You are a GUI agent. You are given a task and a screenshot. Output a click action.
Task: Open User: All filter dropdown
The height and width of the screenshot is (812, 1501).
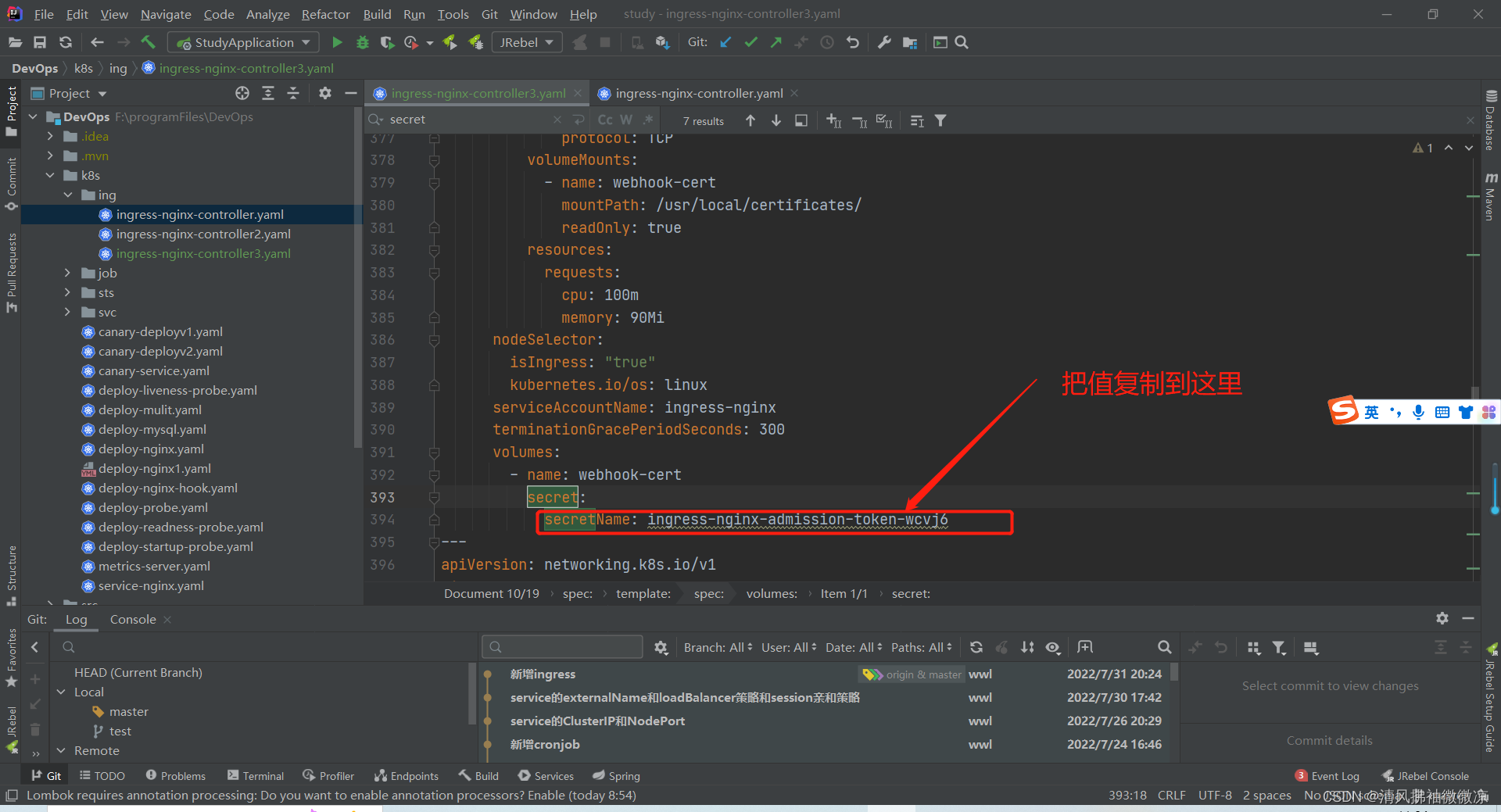coord(789,647)
